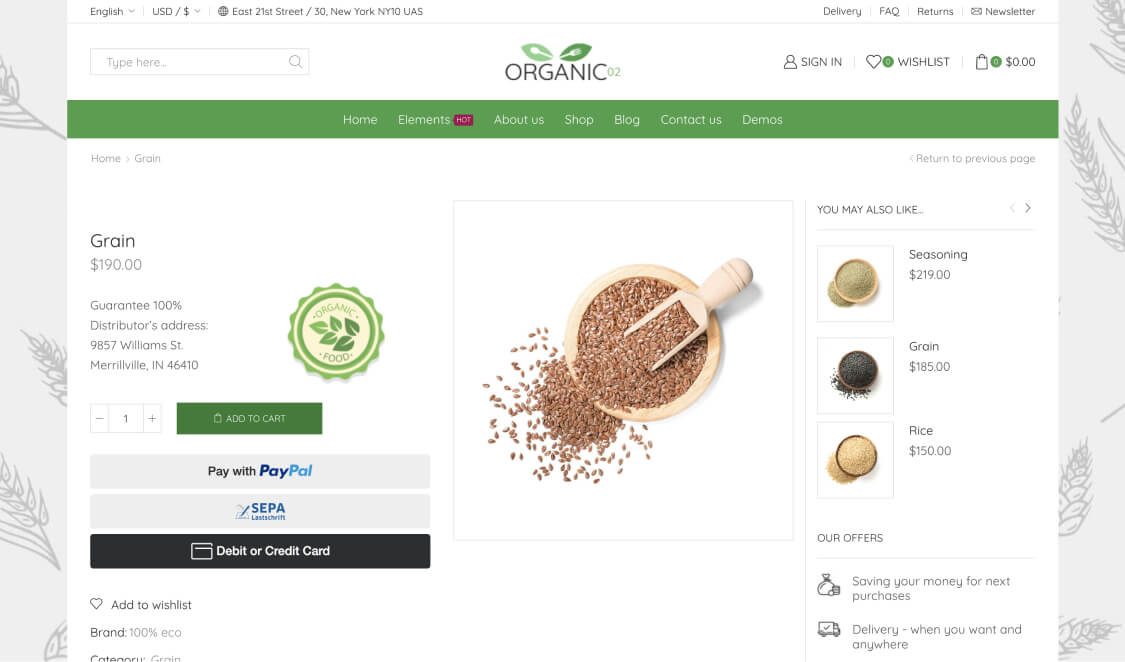
Task: Click the globe address icon
Action: pos(223,11)
